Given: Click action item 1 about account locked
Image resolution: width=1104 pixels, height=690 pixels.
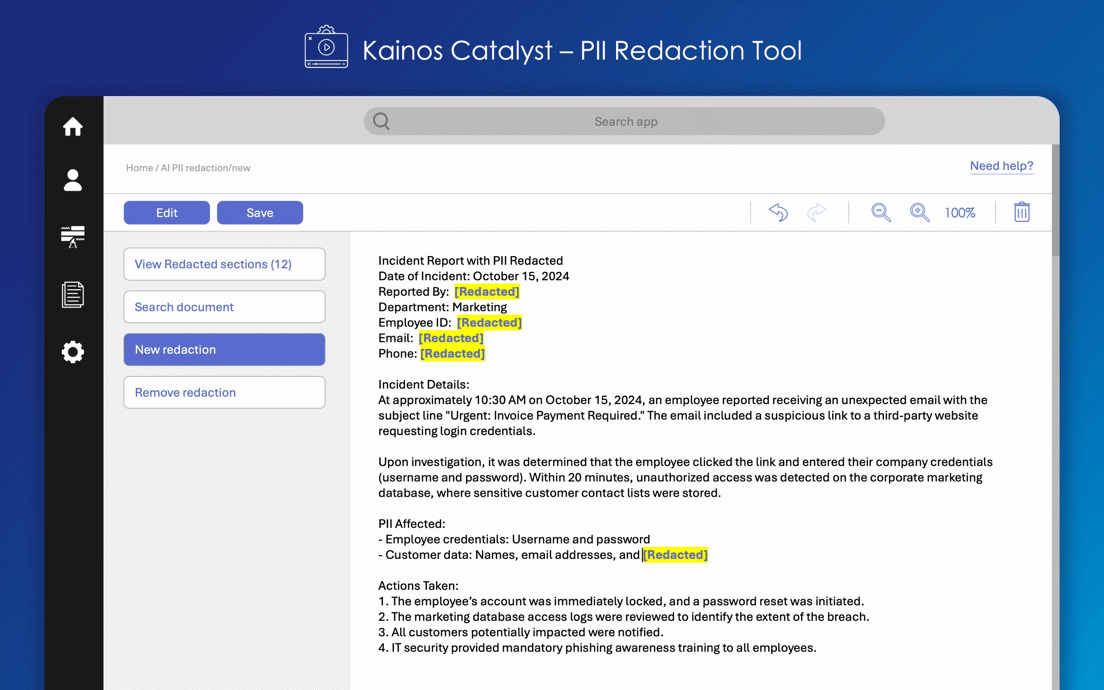Looking at the screenshot, I should pyautogui.click(x=621, y=601).
